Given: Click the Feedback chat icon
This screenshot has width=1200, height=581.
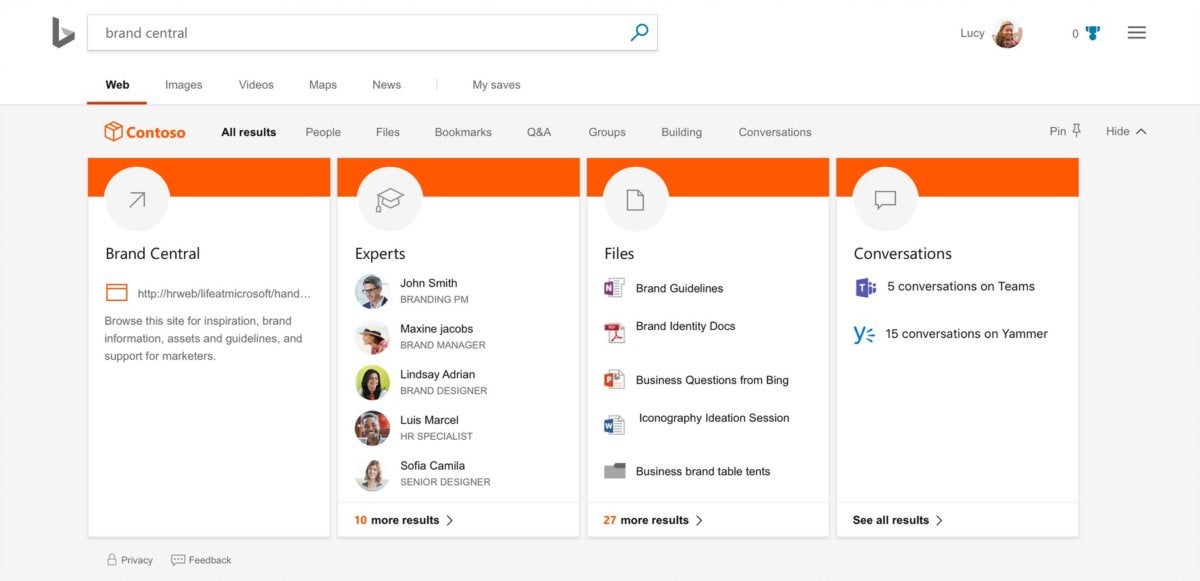Looking at the screenshot, I should 178,560.
